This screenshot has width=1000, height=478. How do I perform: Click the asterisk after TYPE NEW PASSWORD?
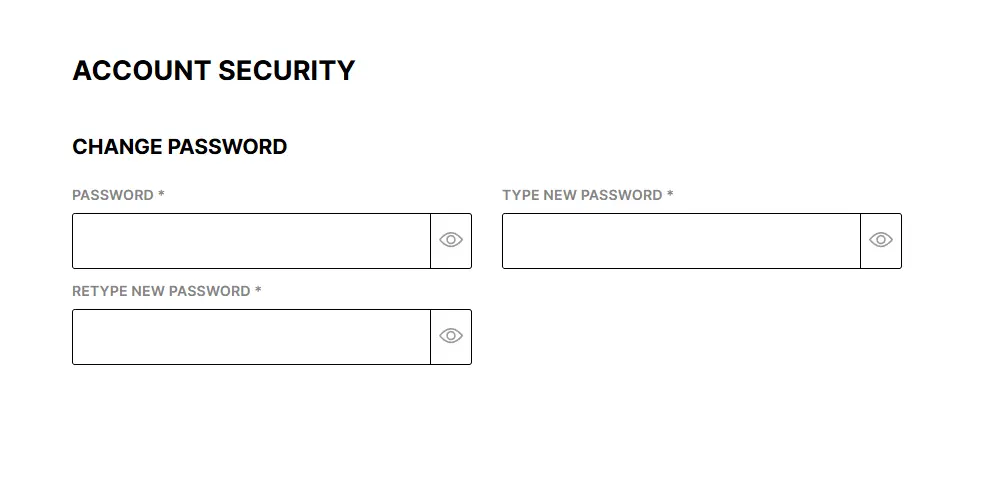tap(670, 194)
